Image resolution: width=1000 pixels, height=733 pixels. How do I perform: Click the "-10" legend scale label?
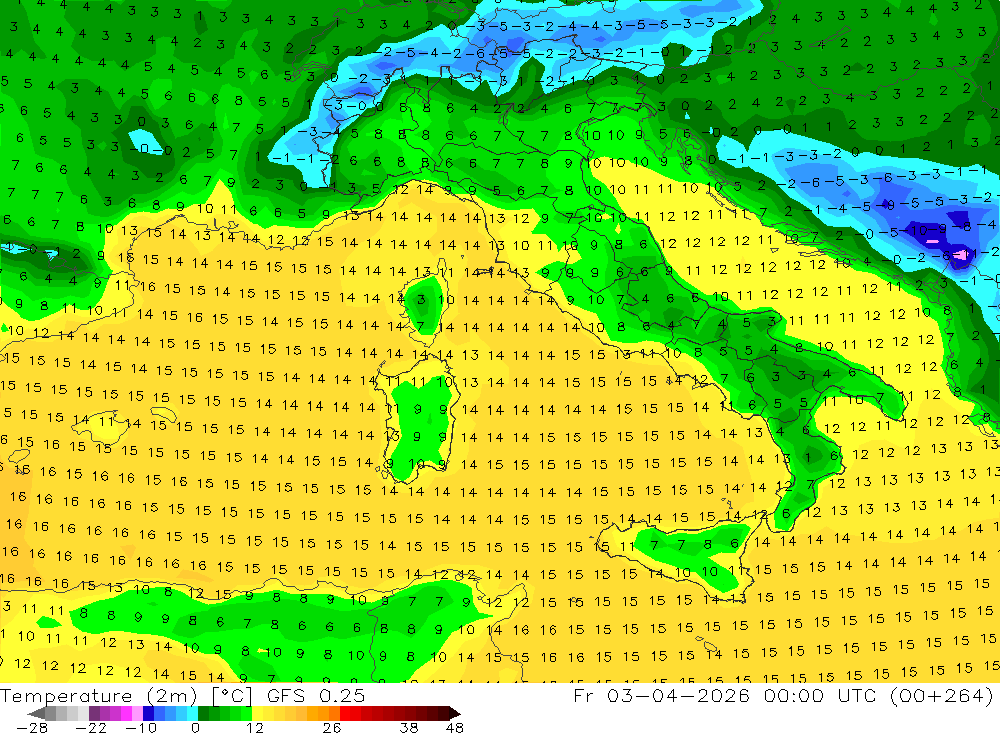[x=141, y=728]
